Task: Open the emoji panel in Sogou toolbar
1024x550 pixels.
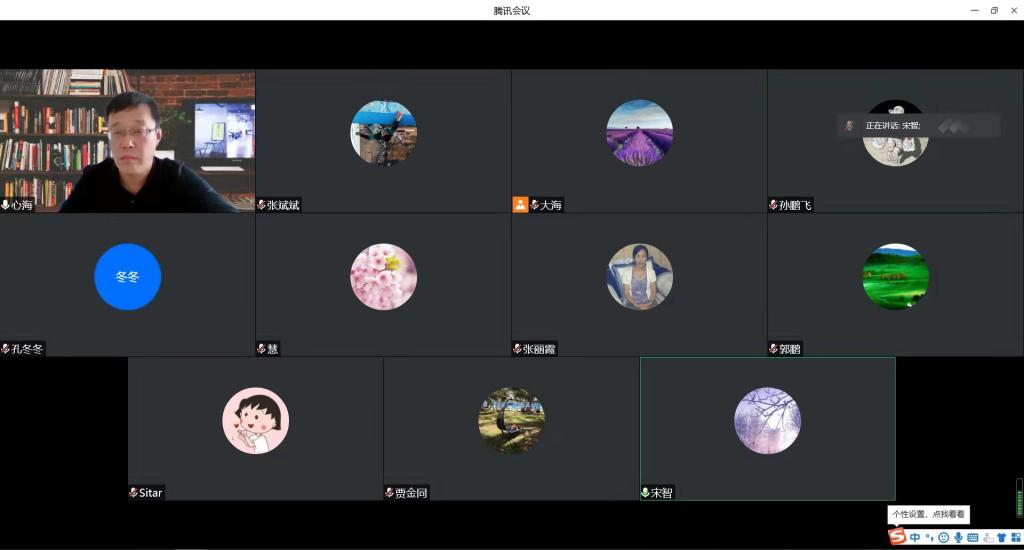Action: [x=943, y=538]
